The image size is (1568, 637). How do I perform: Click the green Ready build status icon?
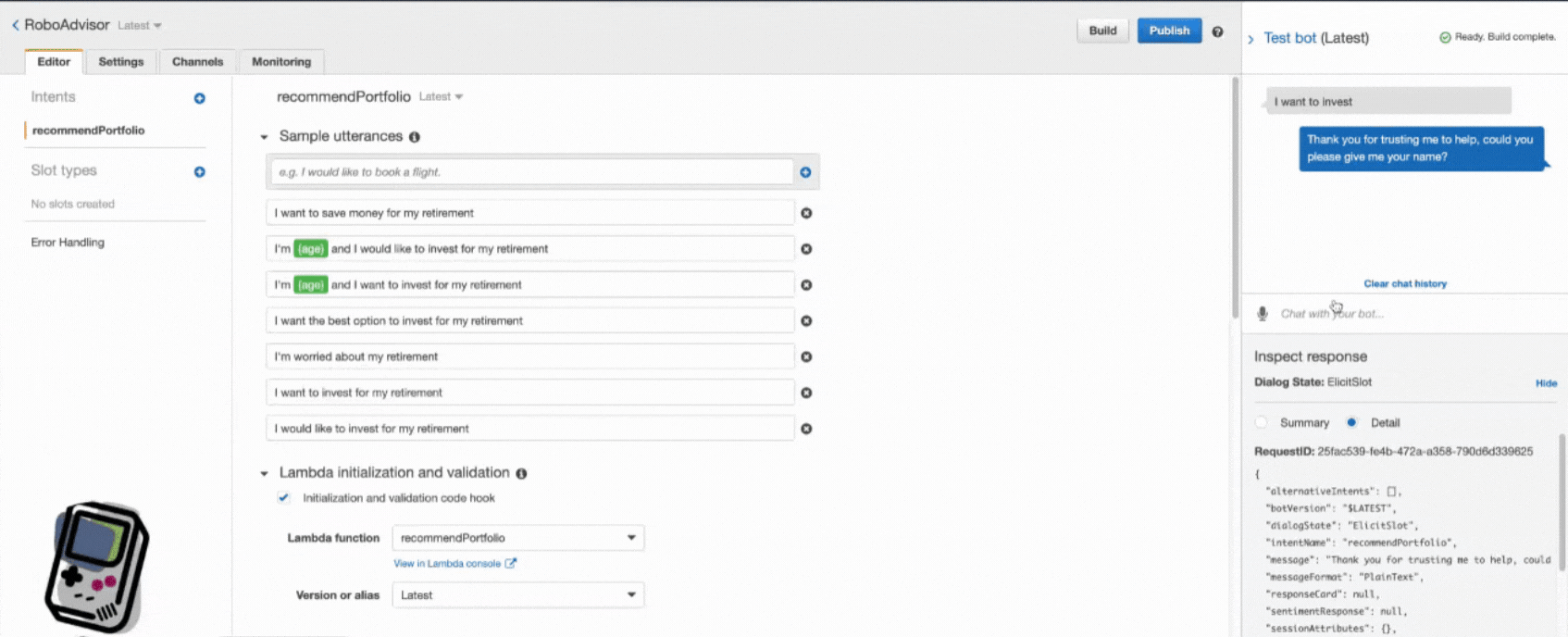coord(1445,37)
